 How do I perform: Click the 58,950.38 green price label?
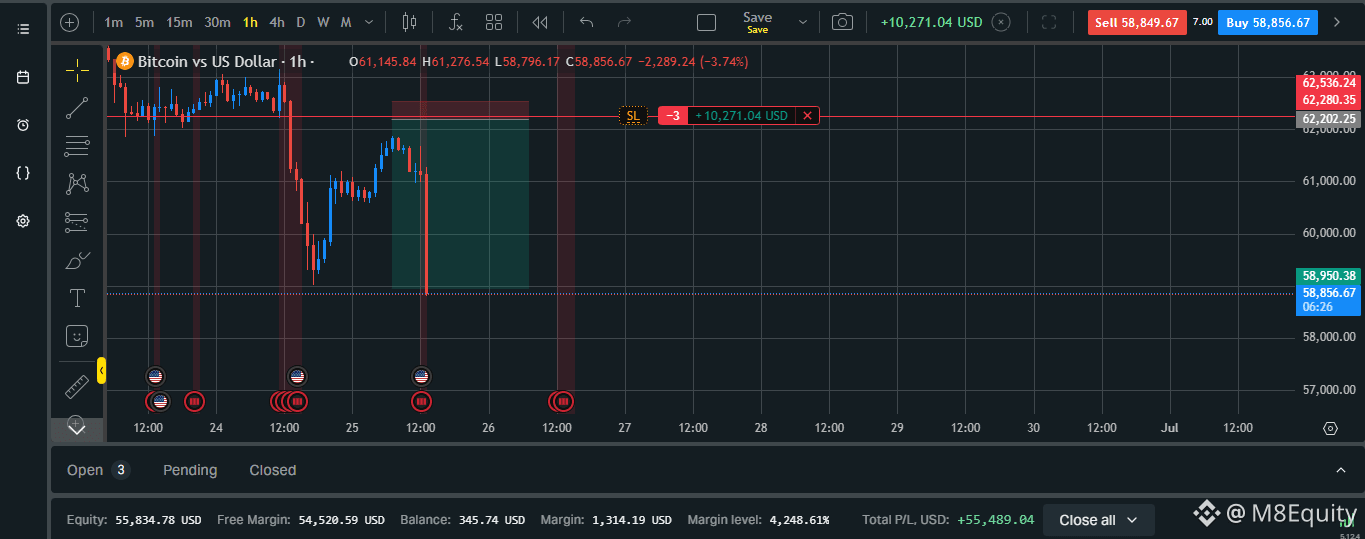[x=1329, y=275]
